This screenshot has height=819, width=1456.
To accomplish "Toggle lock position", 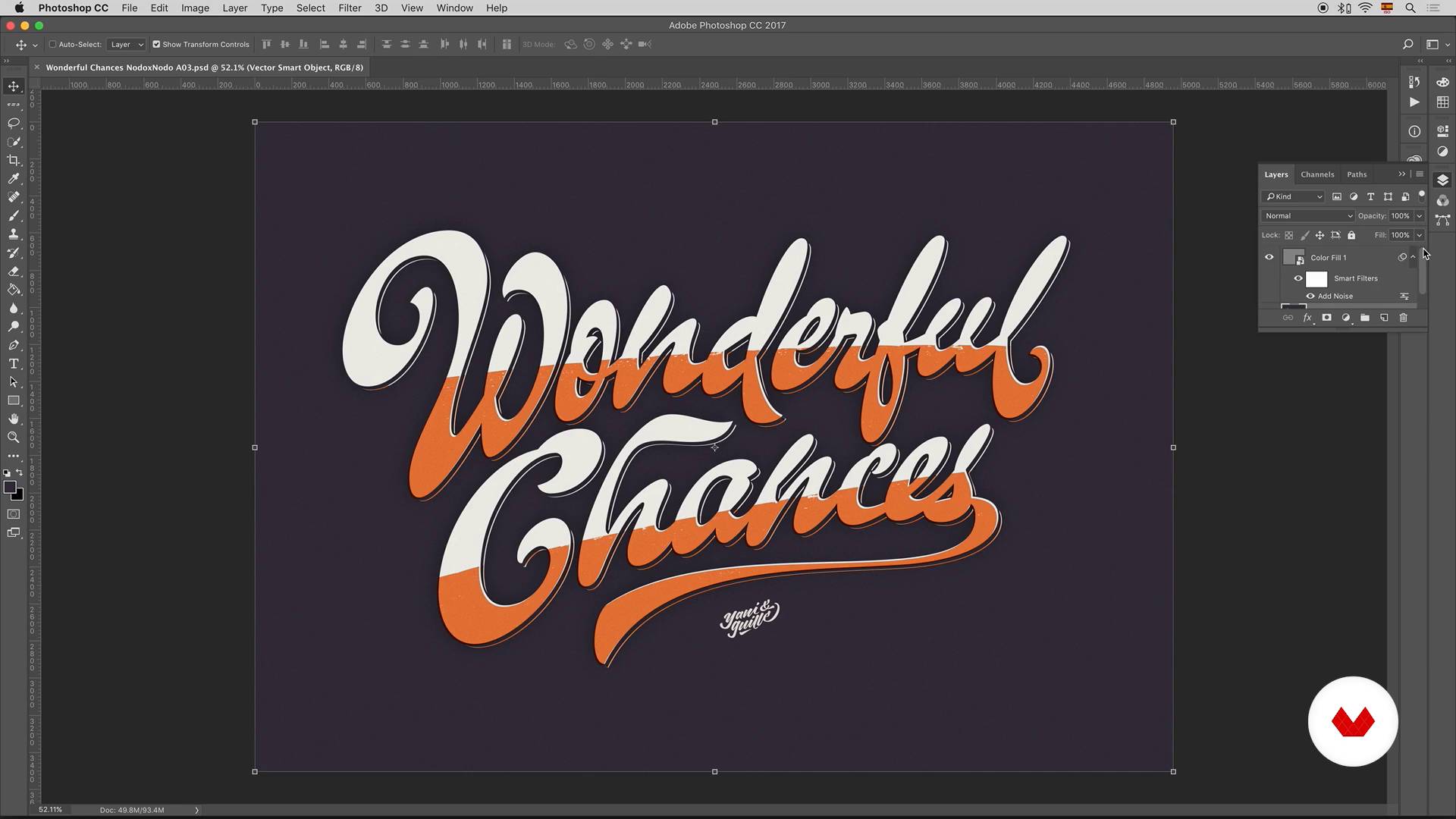I will pos(1319,235).
